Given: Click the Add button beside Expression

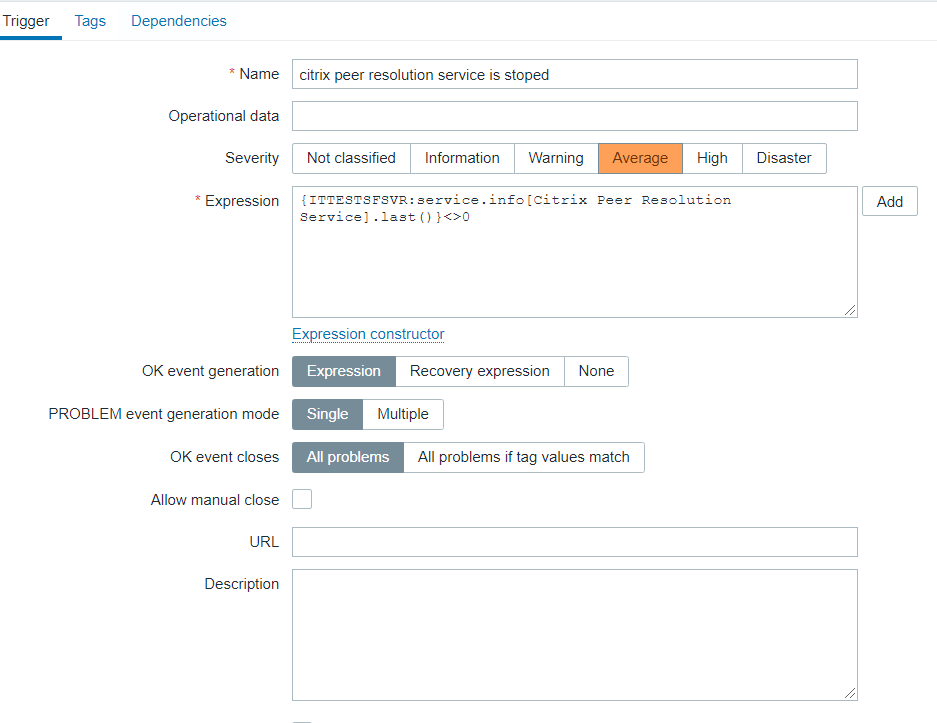Looking at the screenshot, I should tap(889, 201).
